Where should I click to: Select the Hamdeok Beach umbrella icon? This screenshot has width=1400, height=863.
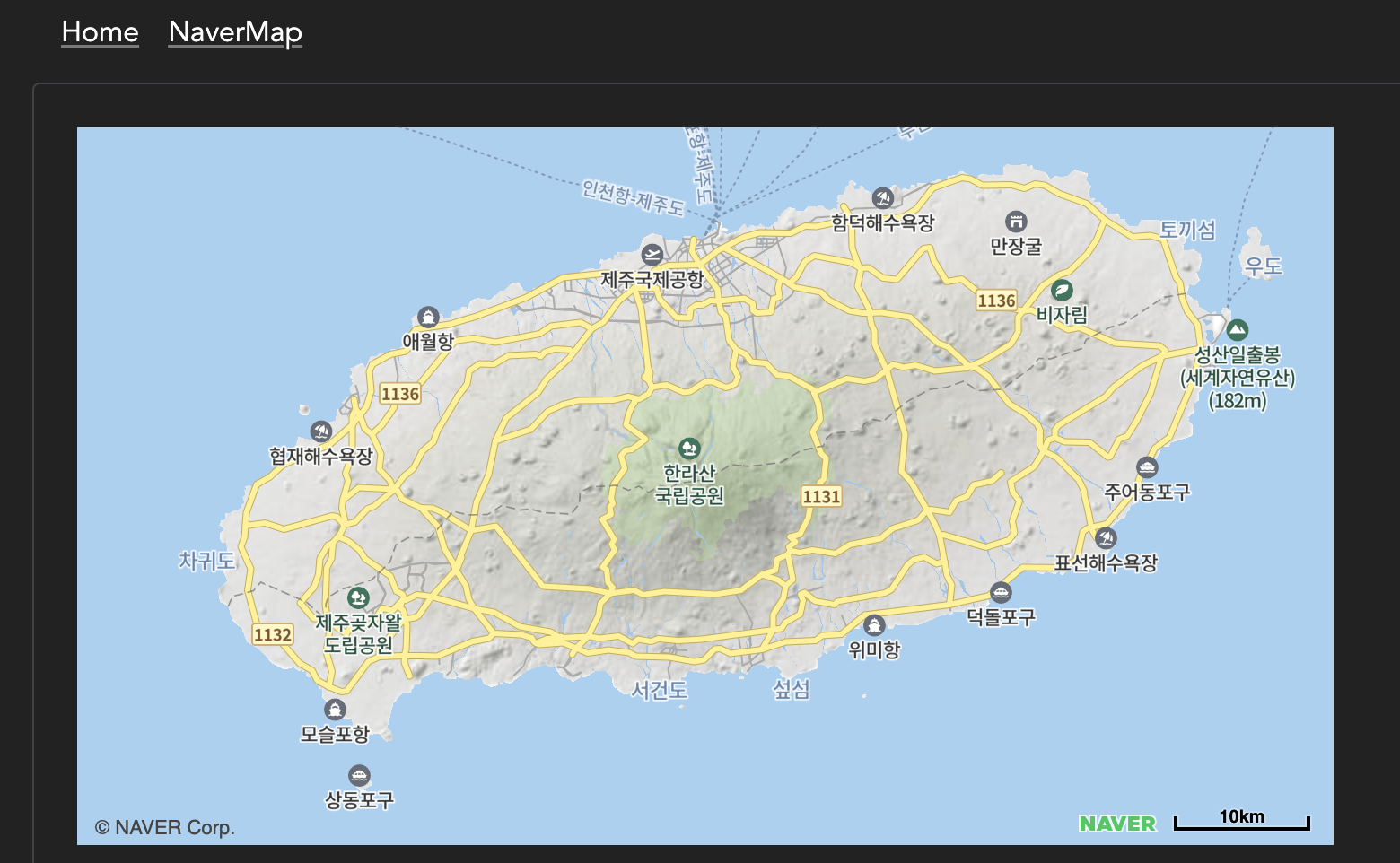pos(883,197)
